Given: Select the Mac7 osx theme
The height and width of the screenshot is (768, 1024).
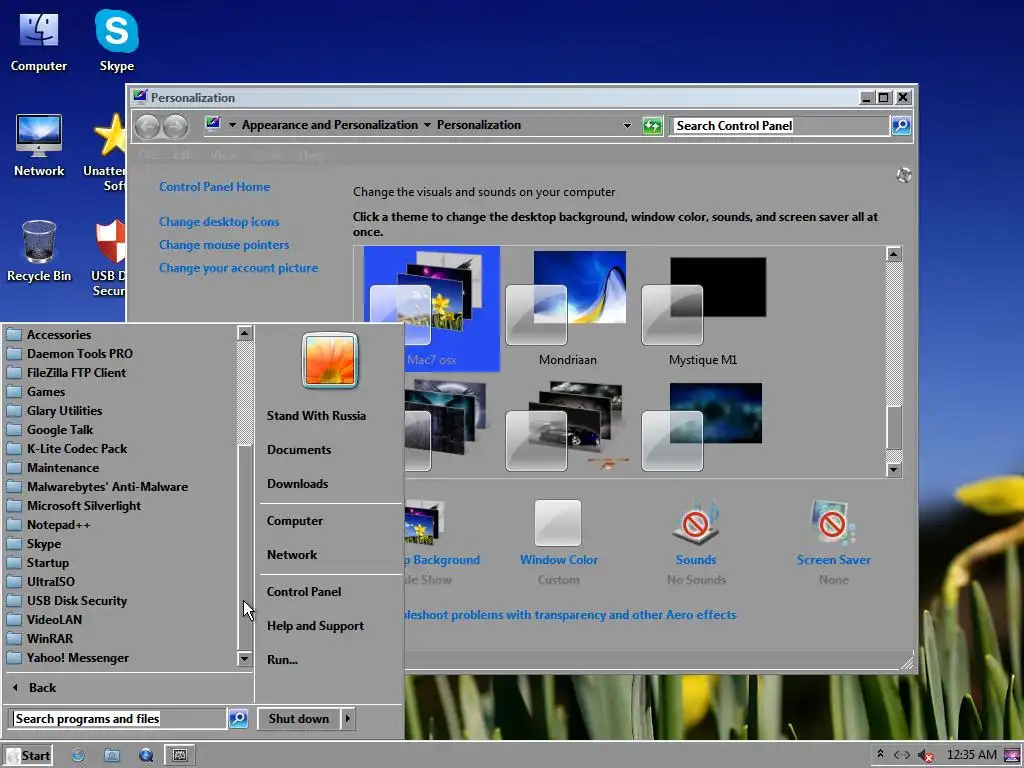Looking at the screenshot, I should click(432, 308).
